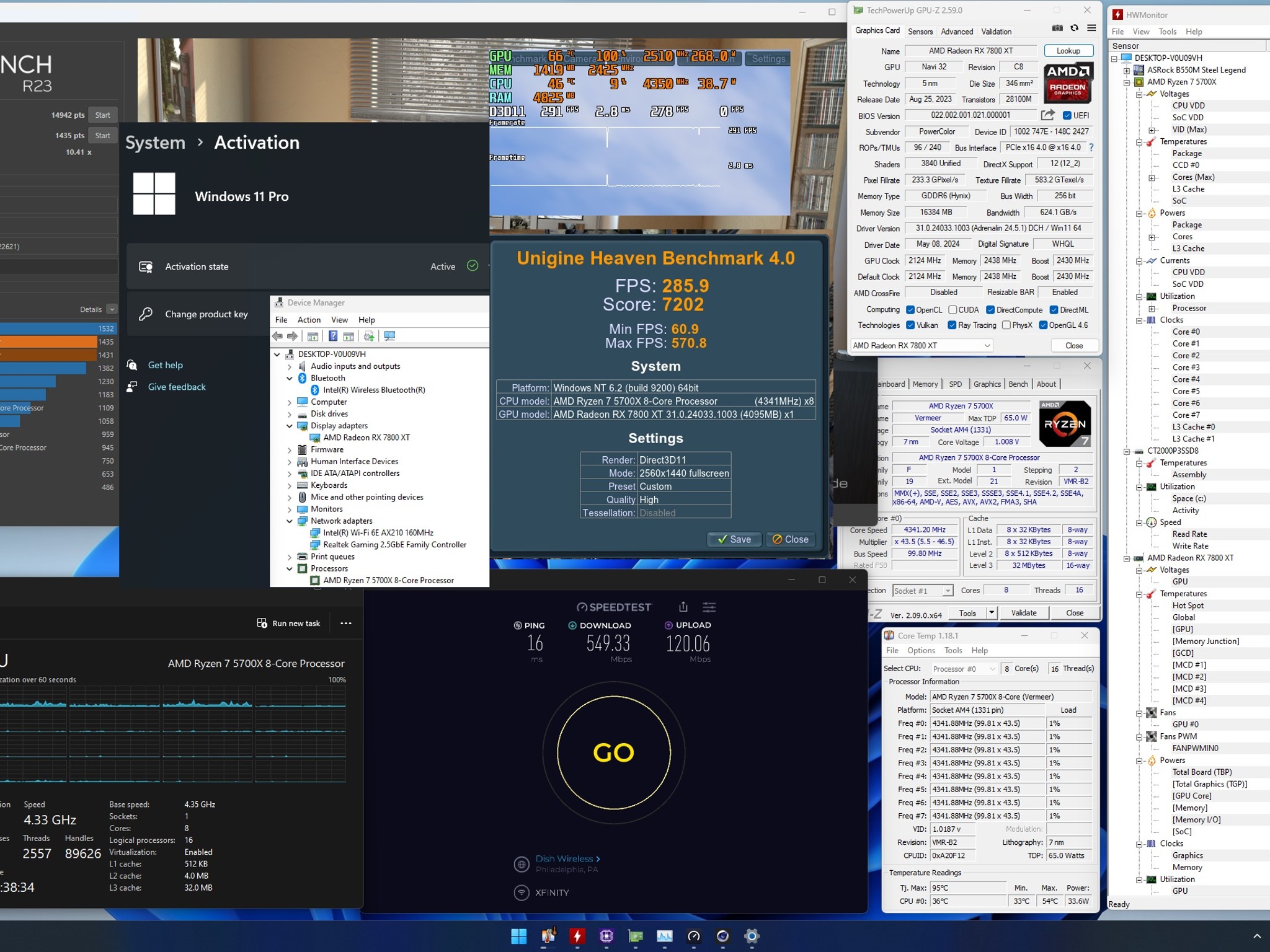Screen dimensions: 1270x952
Task: Click the Bus Interface question mark icon
Action: (x=1091, y=148)
